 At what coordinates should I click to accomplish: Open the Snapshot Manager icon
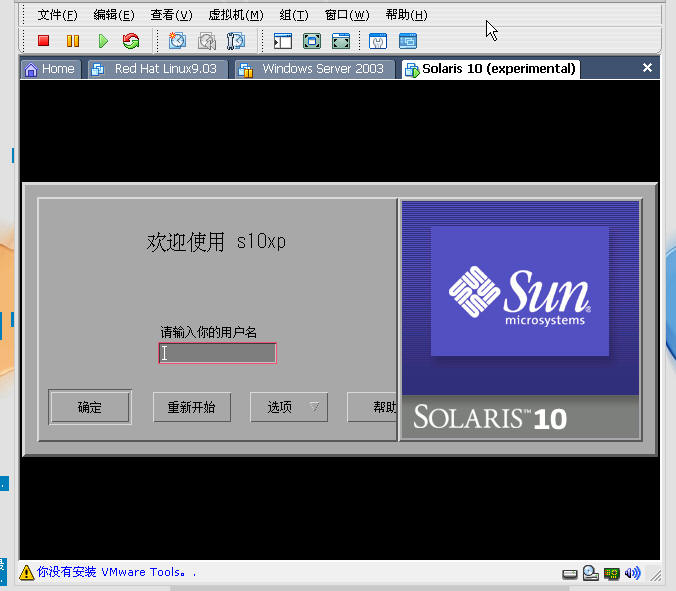tap(236, 41)
